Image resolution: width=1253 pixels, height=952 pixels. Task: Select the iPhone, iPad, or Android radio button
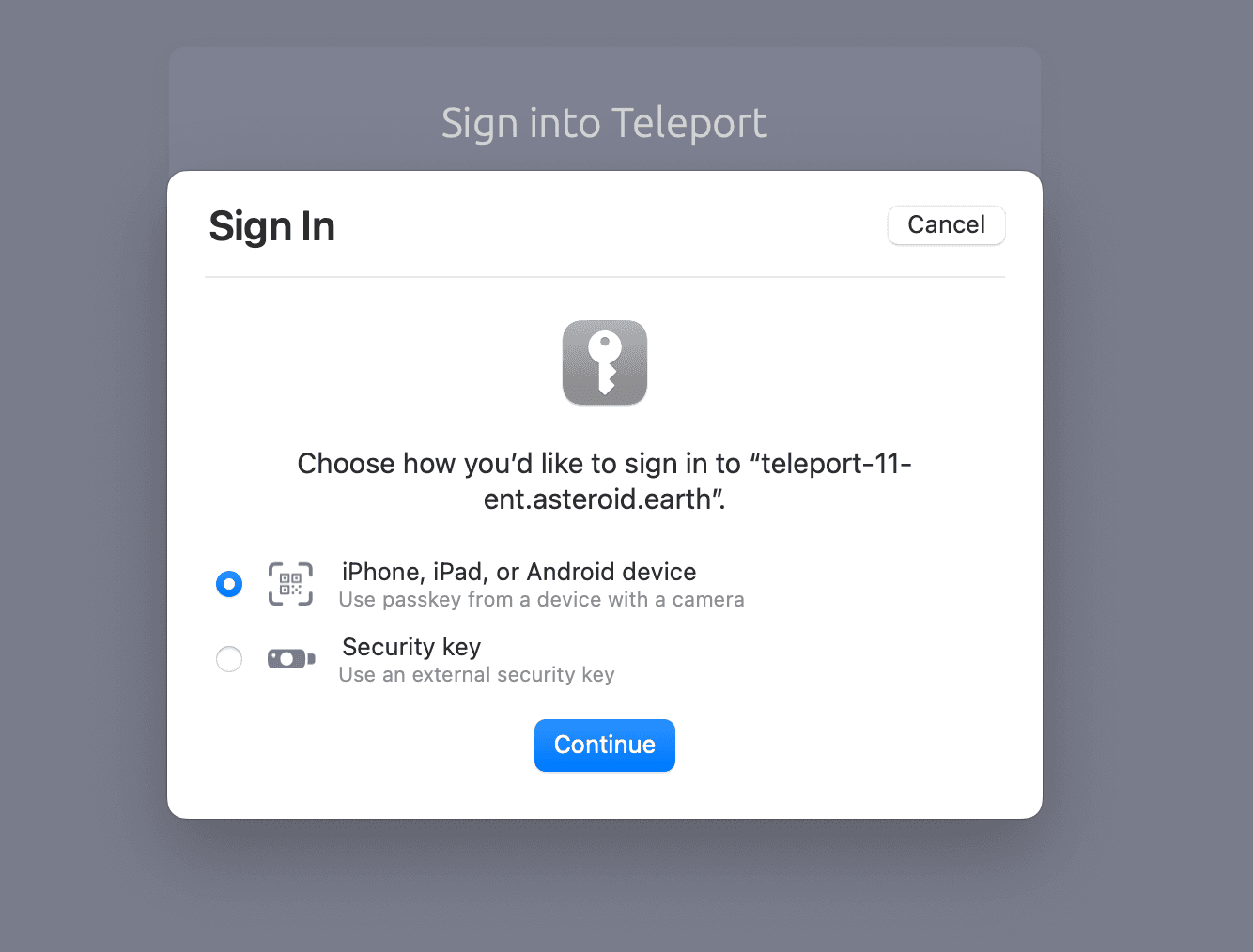click(229, 584)
